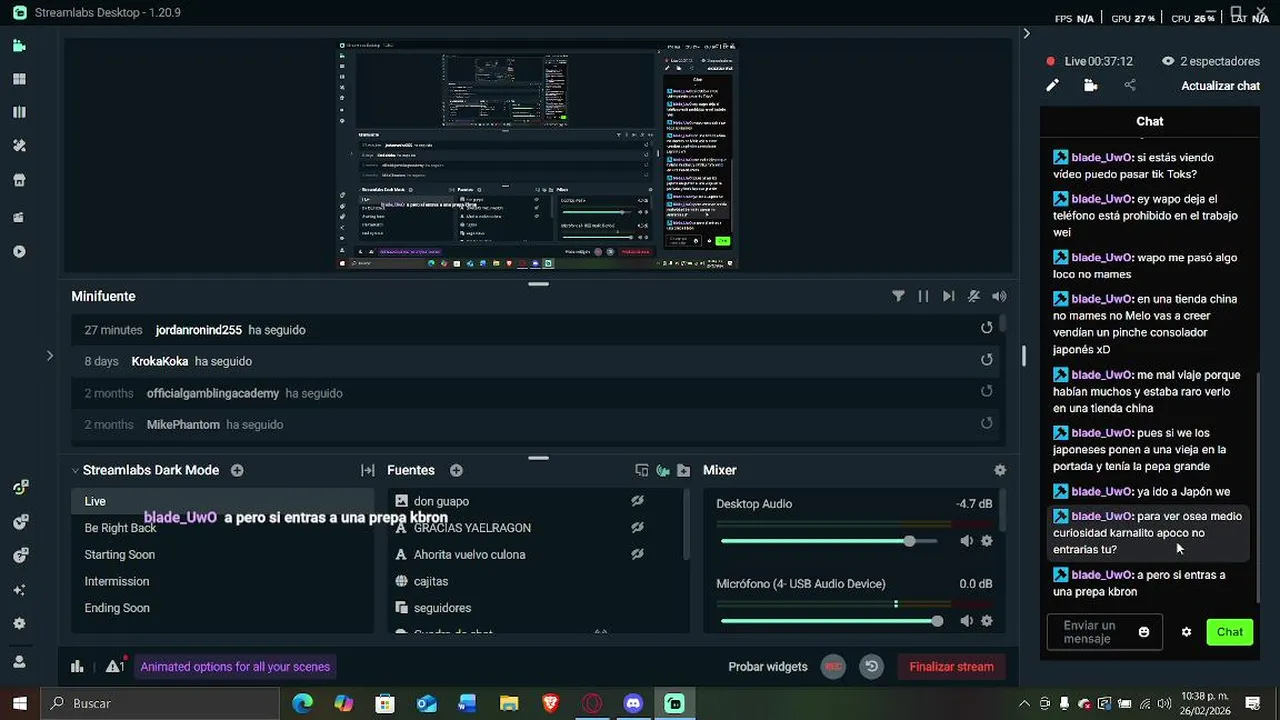This screenshot has width=1280, height=720.
Task: Open Micrófono source settings gear
Action: click(x=987, y=621)
